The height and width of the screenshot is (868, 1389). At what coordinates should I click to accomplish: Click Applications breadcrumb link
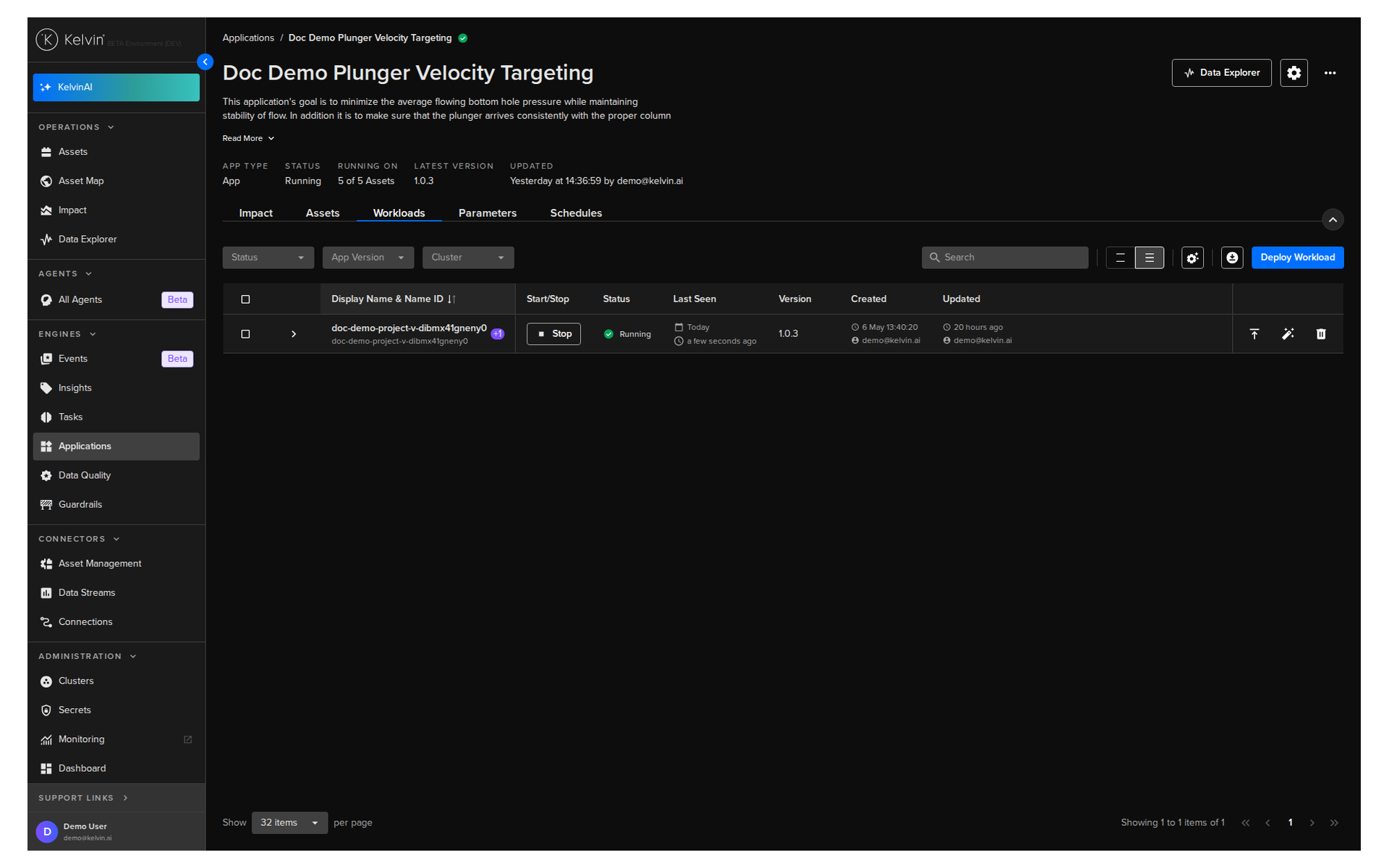point(248,38)
